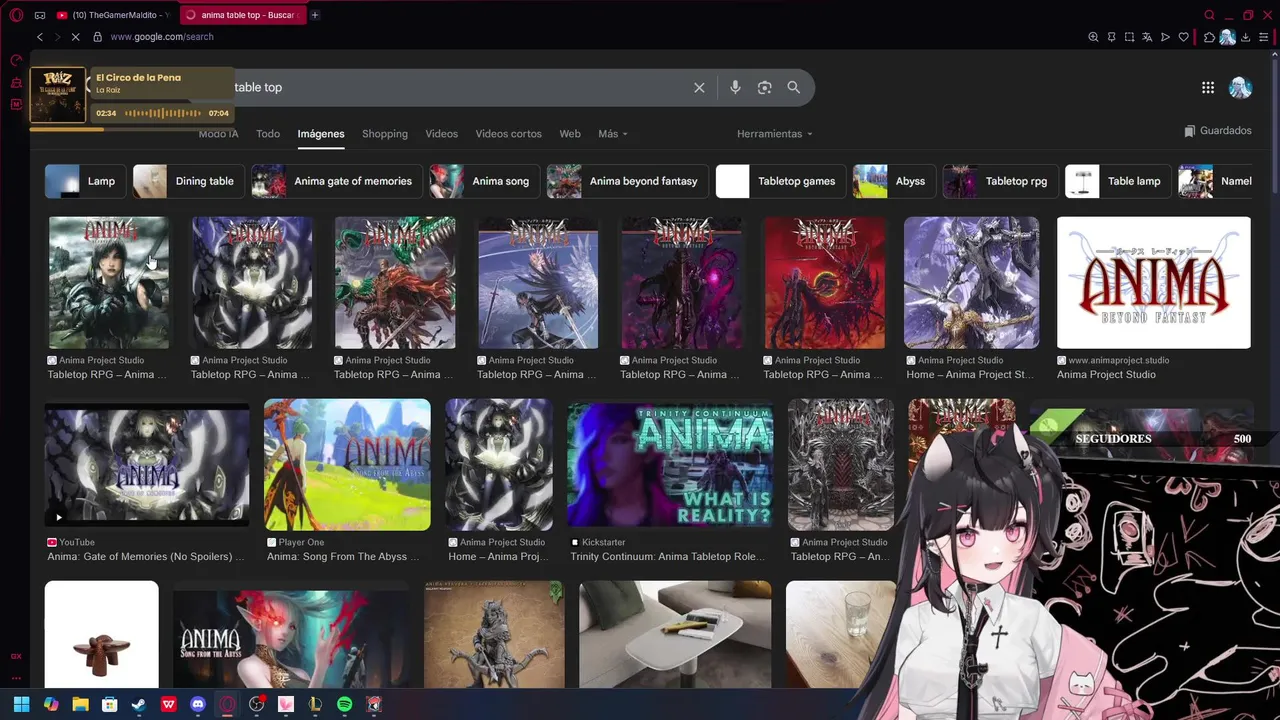Switch to the TheGamerMaldito YouTube tab
Image resolution: width=1280 pixels, height=720 pixels.
pyautogui.click(x=115, y=15)
